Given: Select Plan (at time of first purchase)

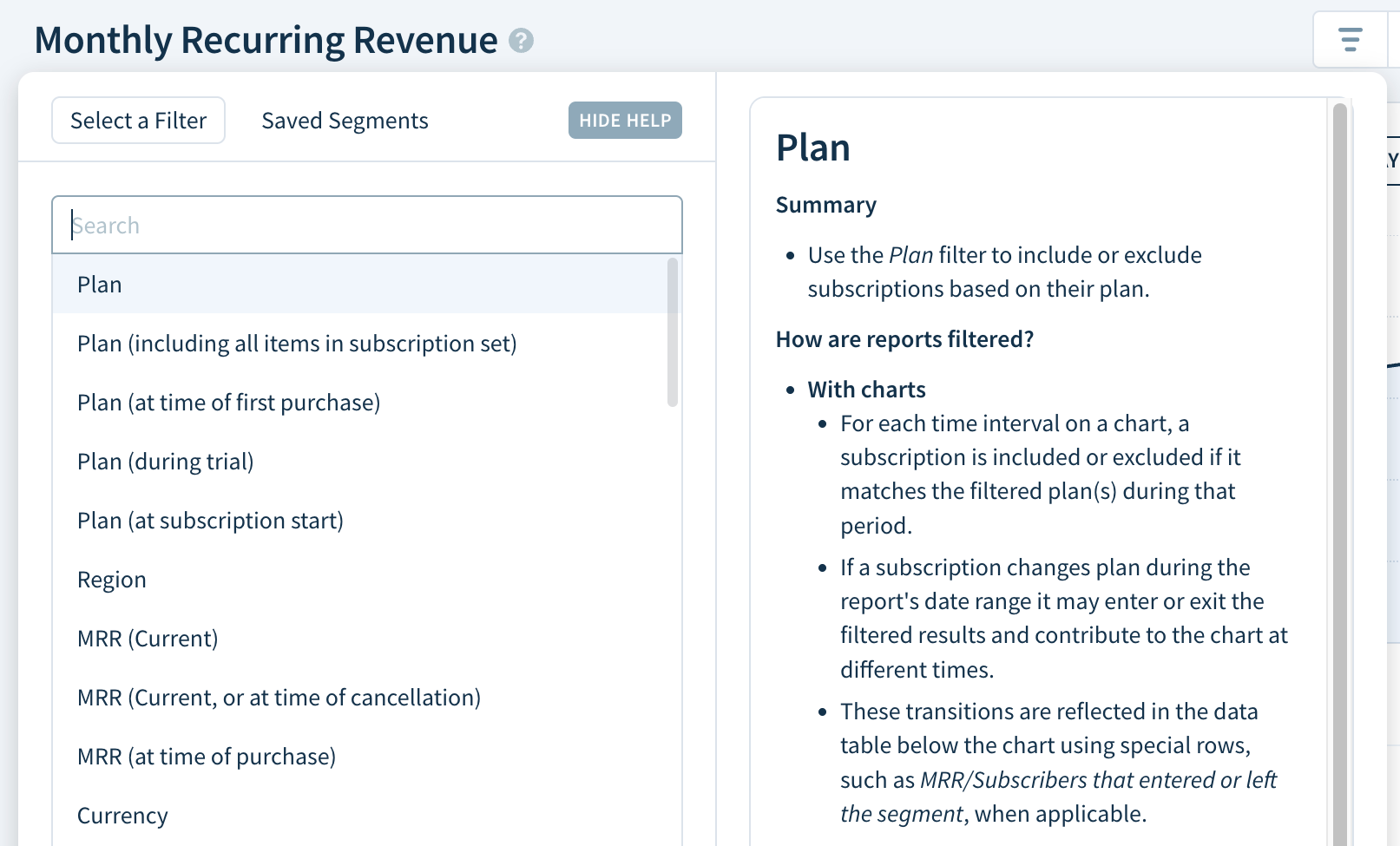Looking at the screenshot, I should pos(228,402).
